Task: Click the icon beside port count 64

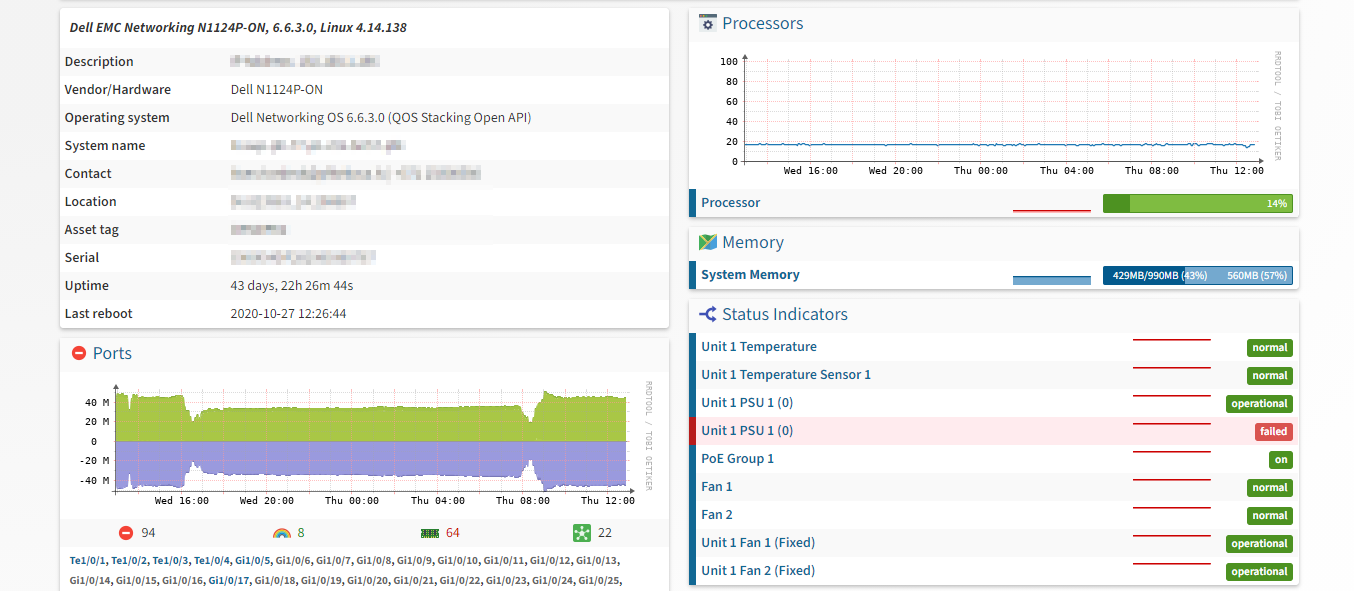Action: pos(431,533)
